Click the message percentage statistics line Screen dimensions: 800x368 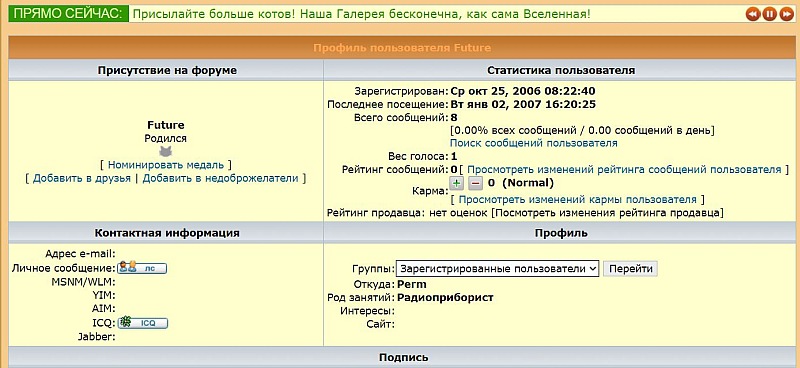pos(582,131)
